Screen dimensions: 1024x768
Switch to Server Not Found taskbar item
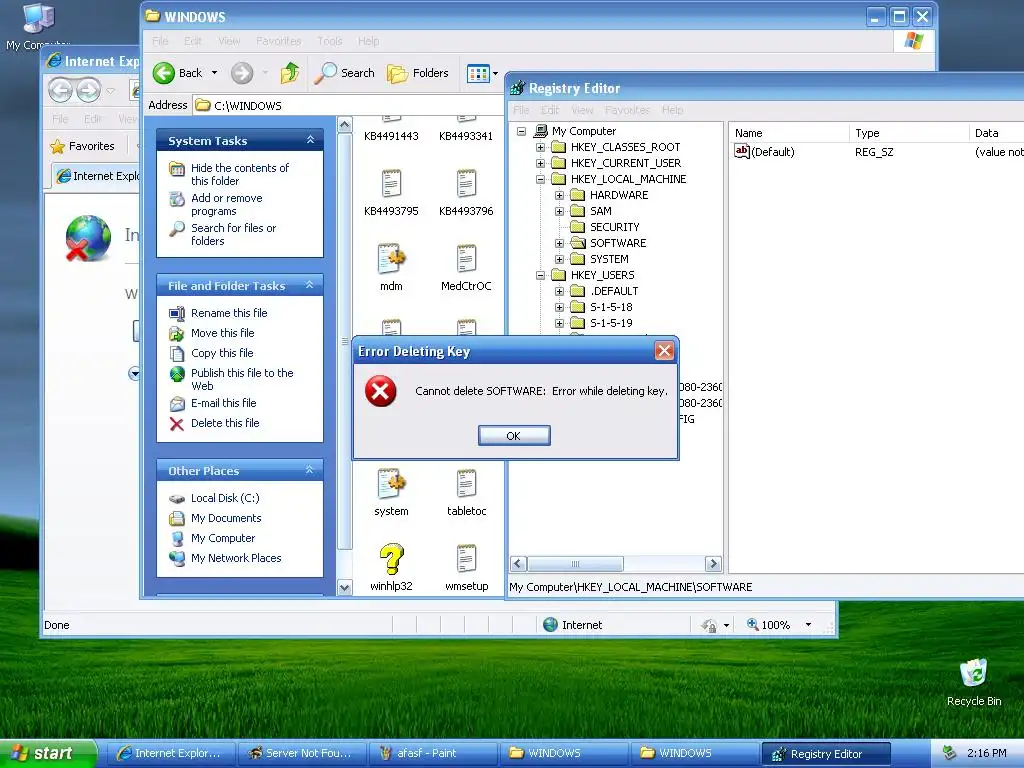(x=302, y=753)
